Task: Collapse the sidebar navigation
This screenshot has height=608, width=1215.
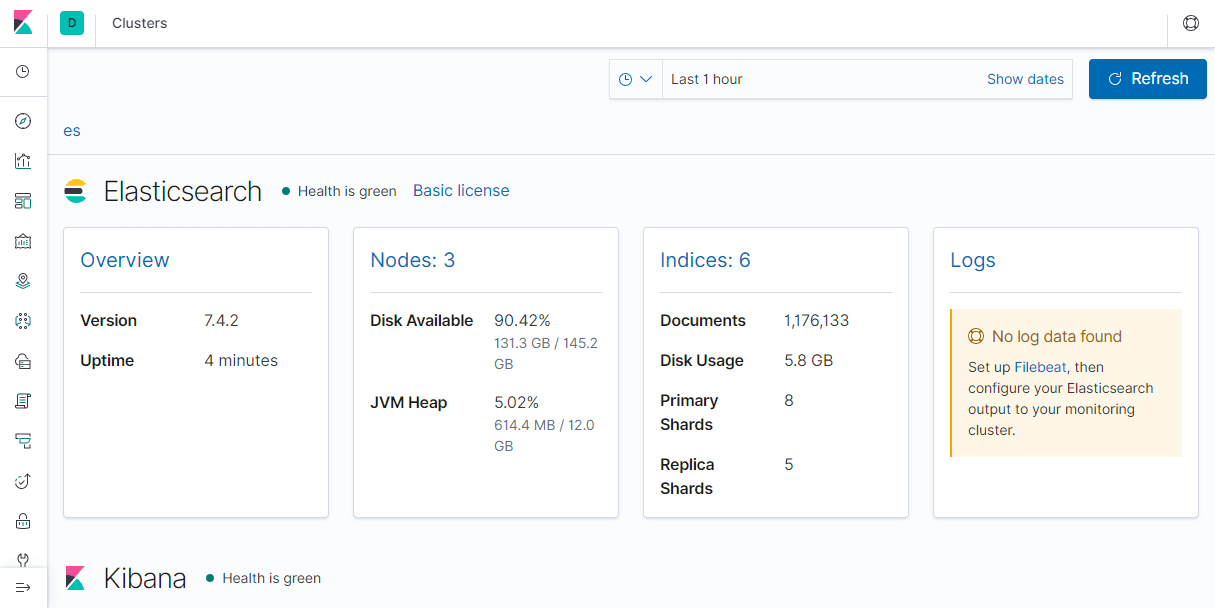Action: (x=23, y=587)
